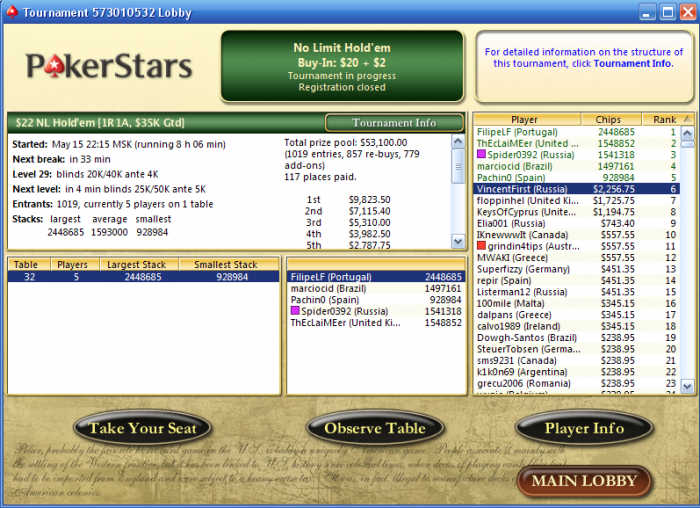Select FilipeLF (Portugal) in the ranking list
700x508 pixels.
click(x=577, y=132)
